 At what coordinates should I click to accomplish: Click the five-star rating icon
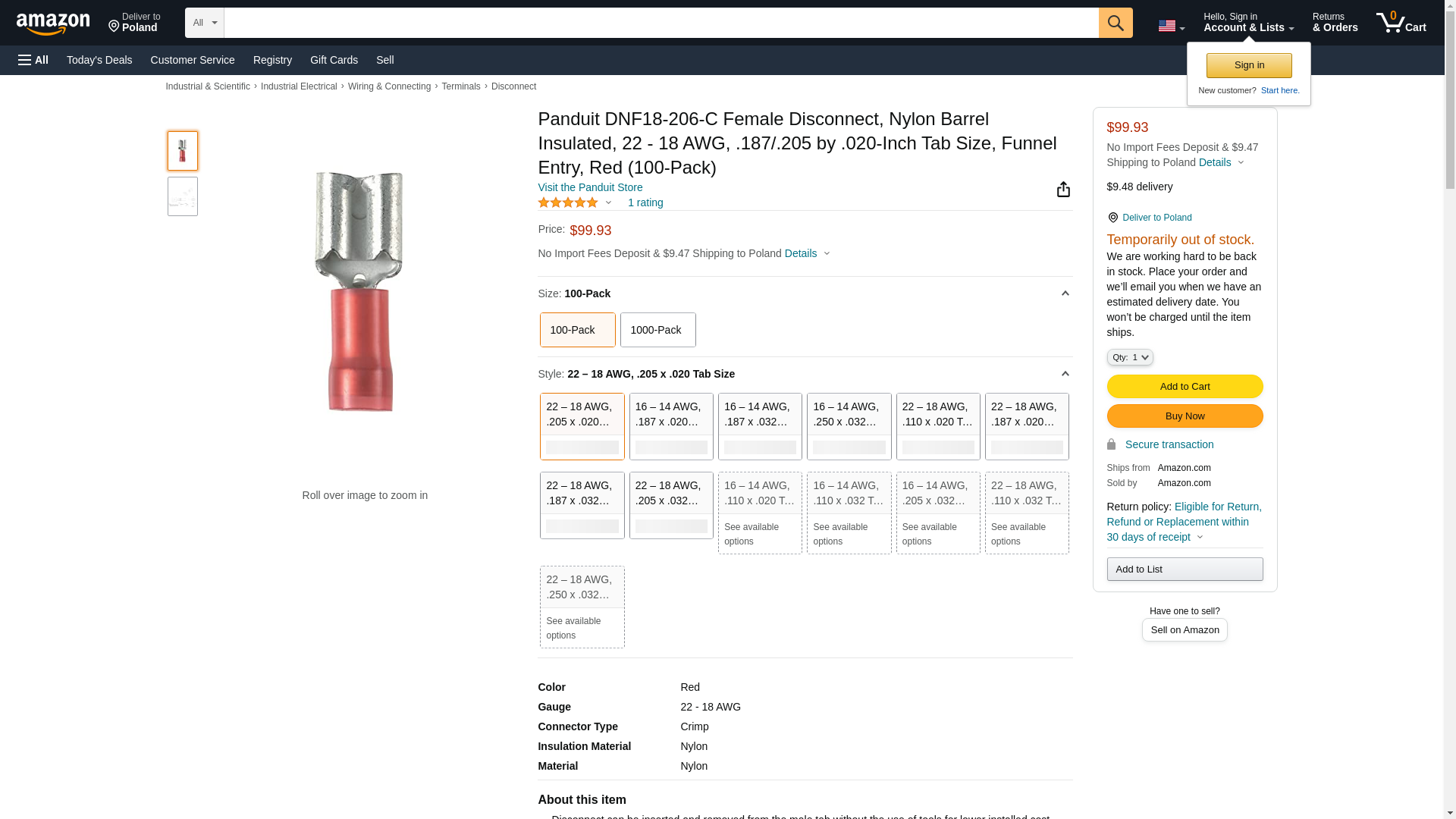tap(568, 203)
